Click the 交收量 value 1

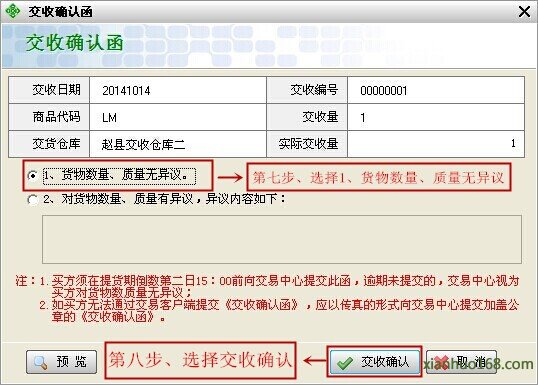click(363, 118)
